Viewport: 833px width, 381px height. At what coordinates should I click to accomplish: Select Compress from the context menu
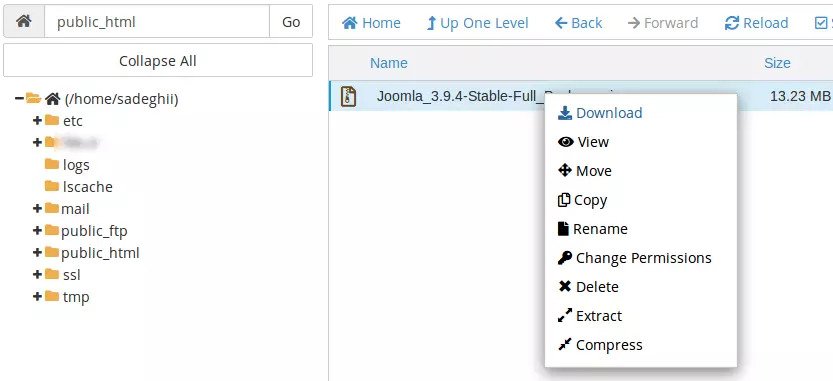600,345
